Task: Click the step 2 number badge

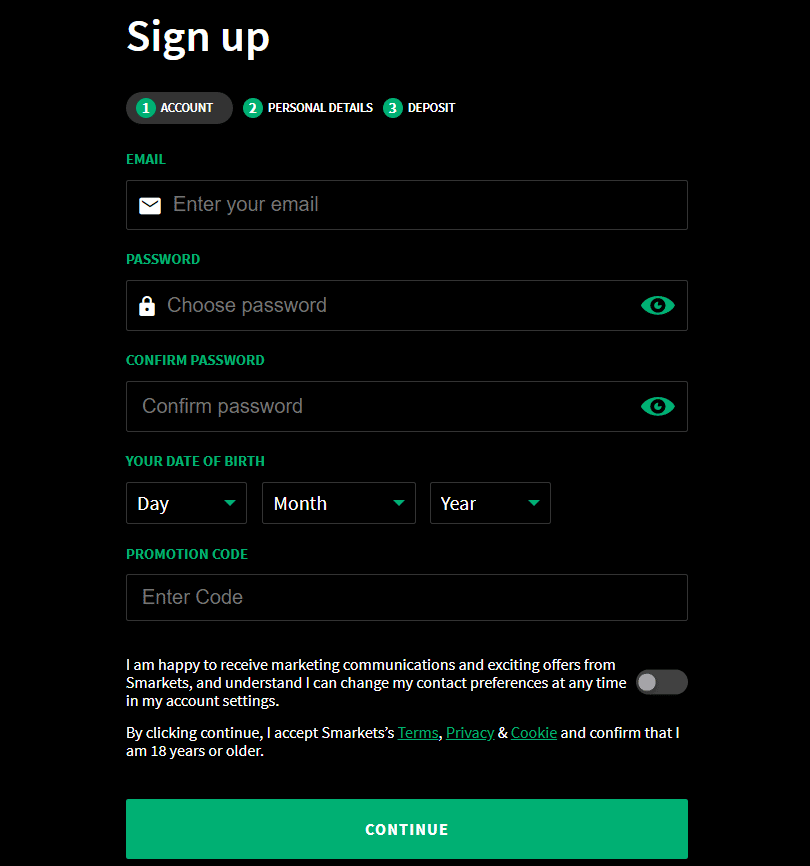Action: pyautogui.click(x=253, y=108)
